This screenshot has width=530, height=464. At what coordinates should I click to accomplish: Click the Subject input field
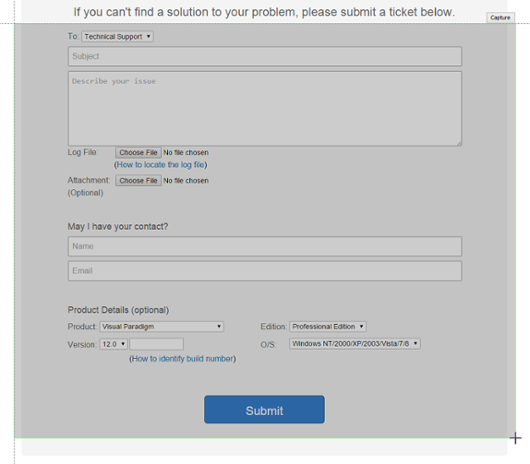[x=265, y=56]
